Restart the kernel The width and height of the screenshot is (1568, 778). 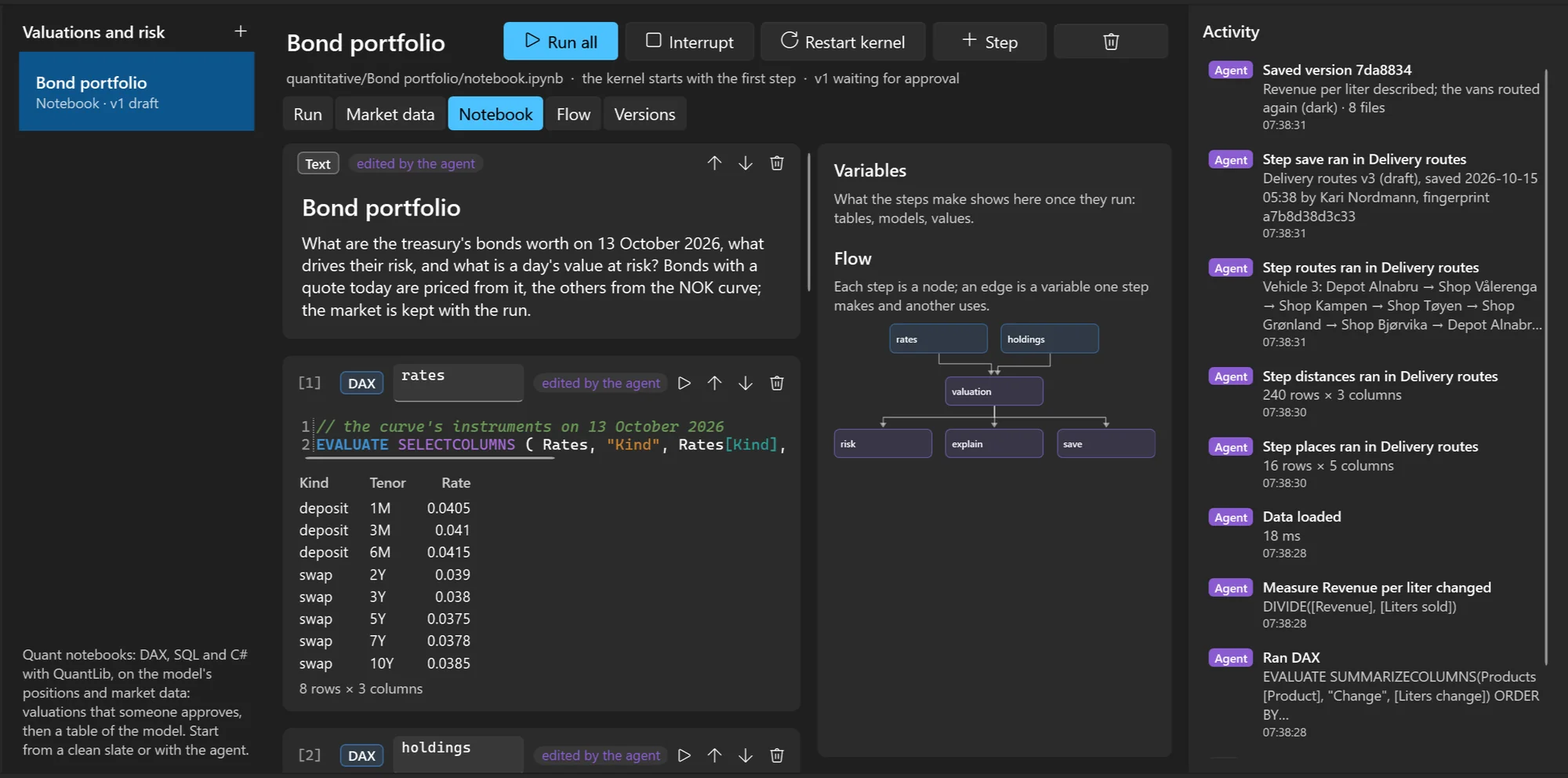(x=843, y=42)
